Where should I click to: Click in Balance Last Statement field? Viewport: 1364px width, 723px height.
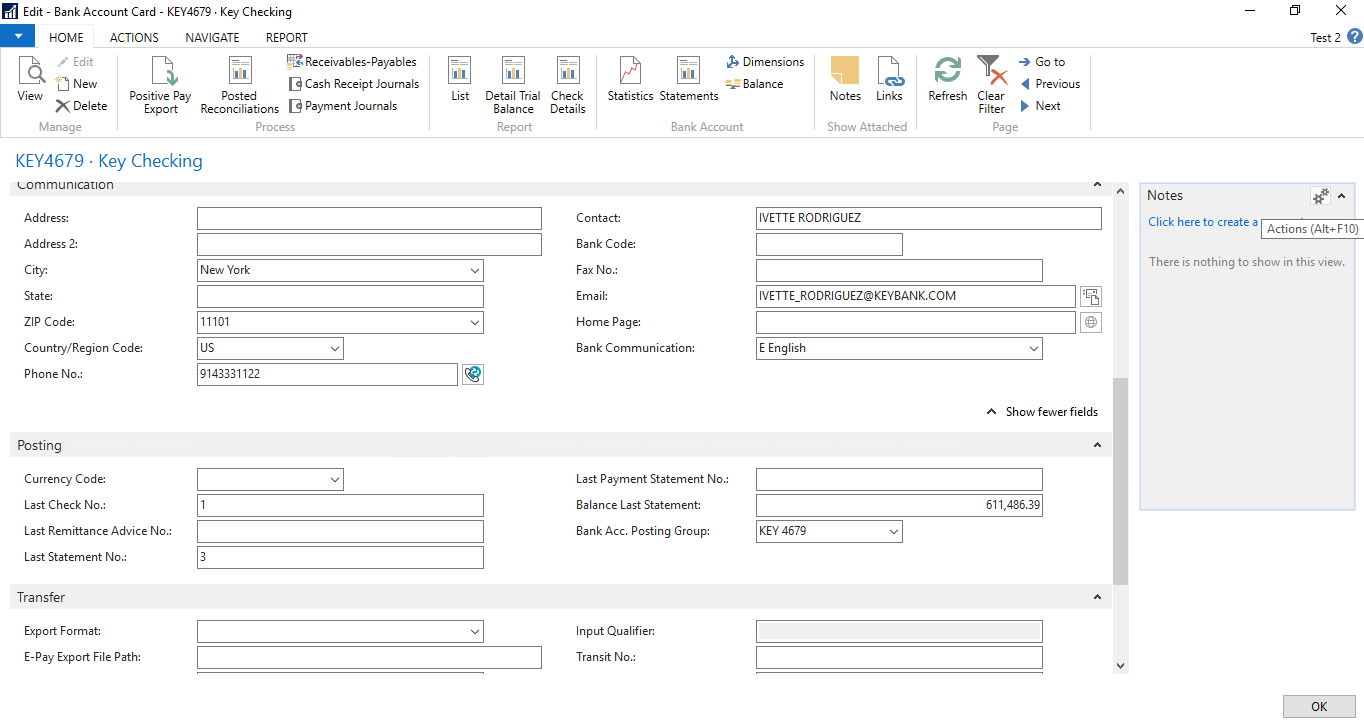[899, 505]
